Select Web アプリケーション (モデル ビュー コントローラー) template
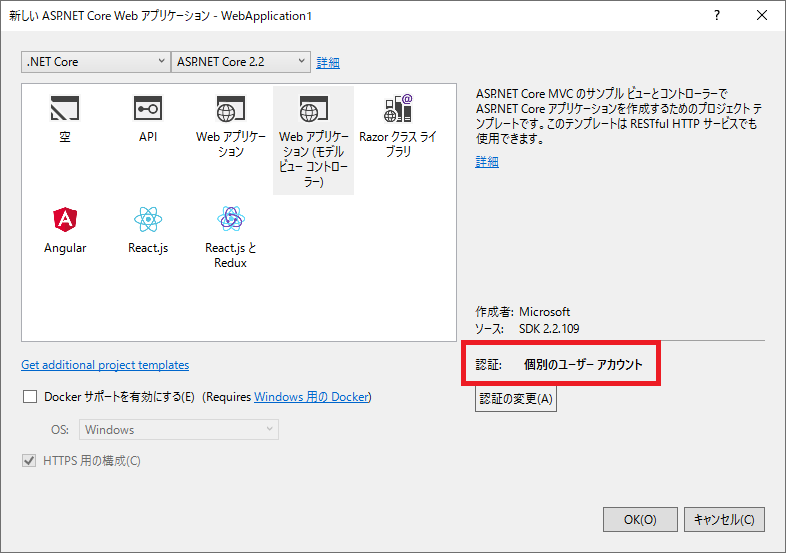786x553 pixels. pyautogui.click(x=313, y=140)
